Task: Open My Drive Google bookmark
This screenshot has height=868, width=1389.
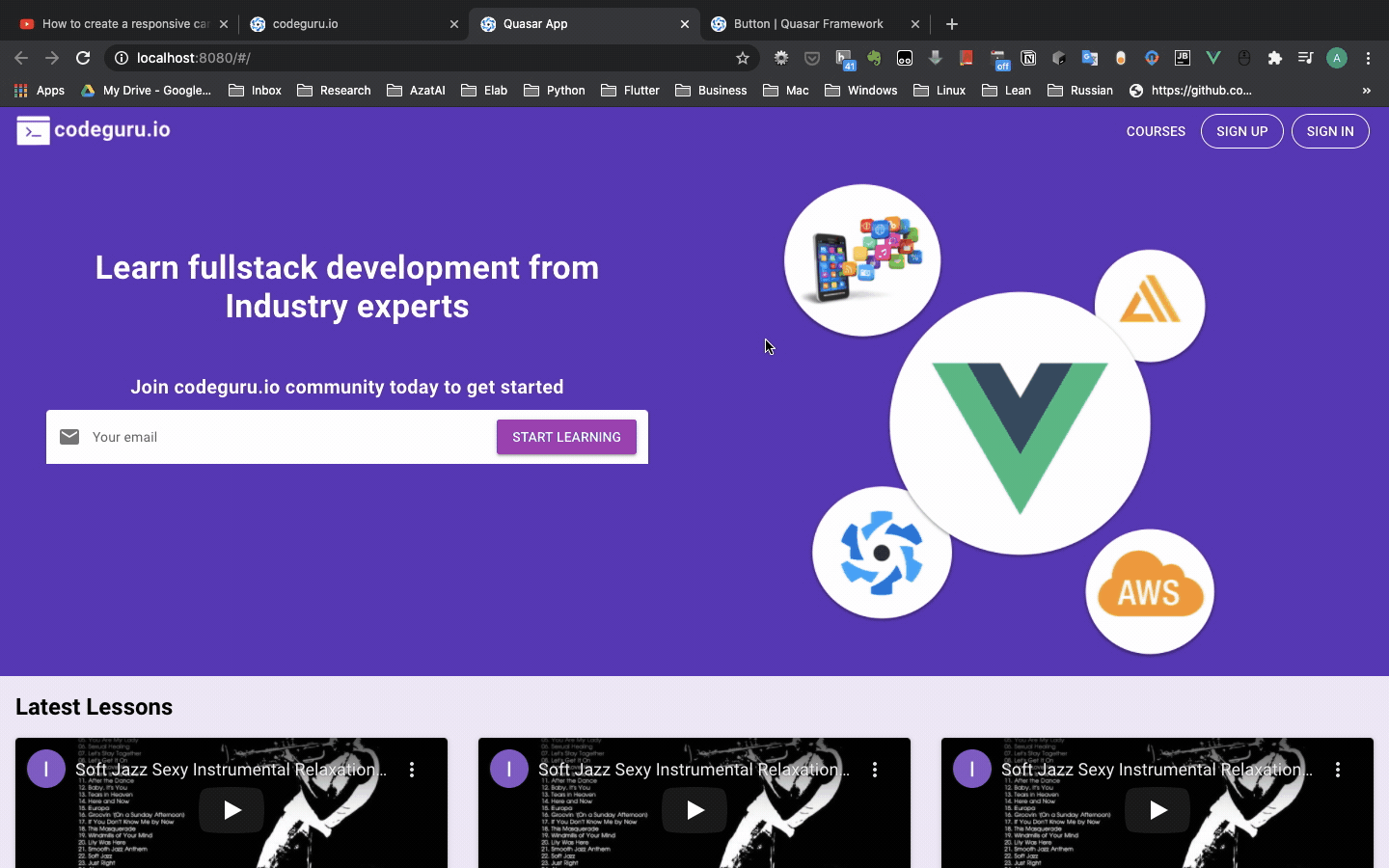Action: (x=146, y=91)
